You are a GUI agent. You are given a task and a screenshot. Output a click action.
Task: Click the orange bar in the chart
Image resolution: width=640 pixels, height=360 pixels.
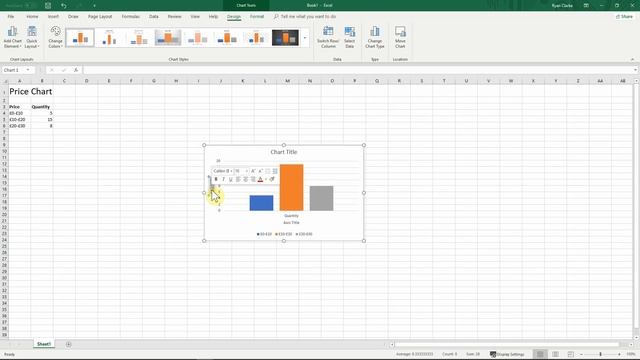click(x=291, y=187)
